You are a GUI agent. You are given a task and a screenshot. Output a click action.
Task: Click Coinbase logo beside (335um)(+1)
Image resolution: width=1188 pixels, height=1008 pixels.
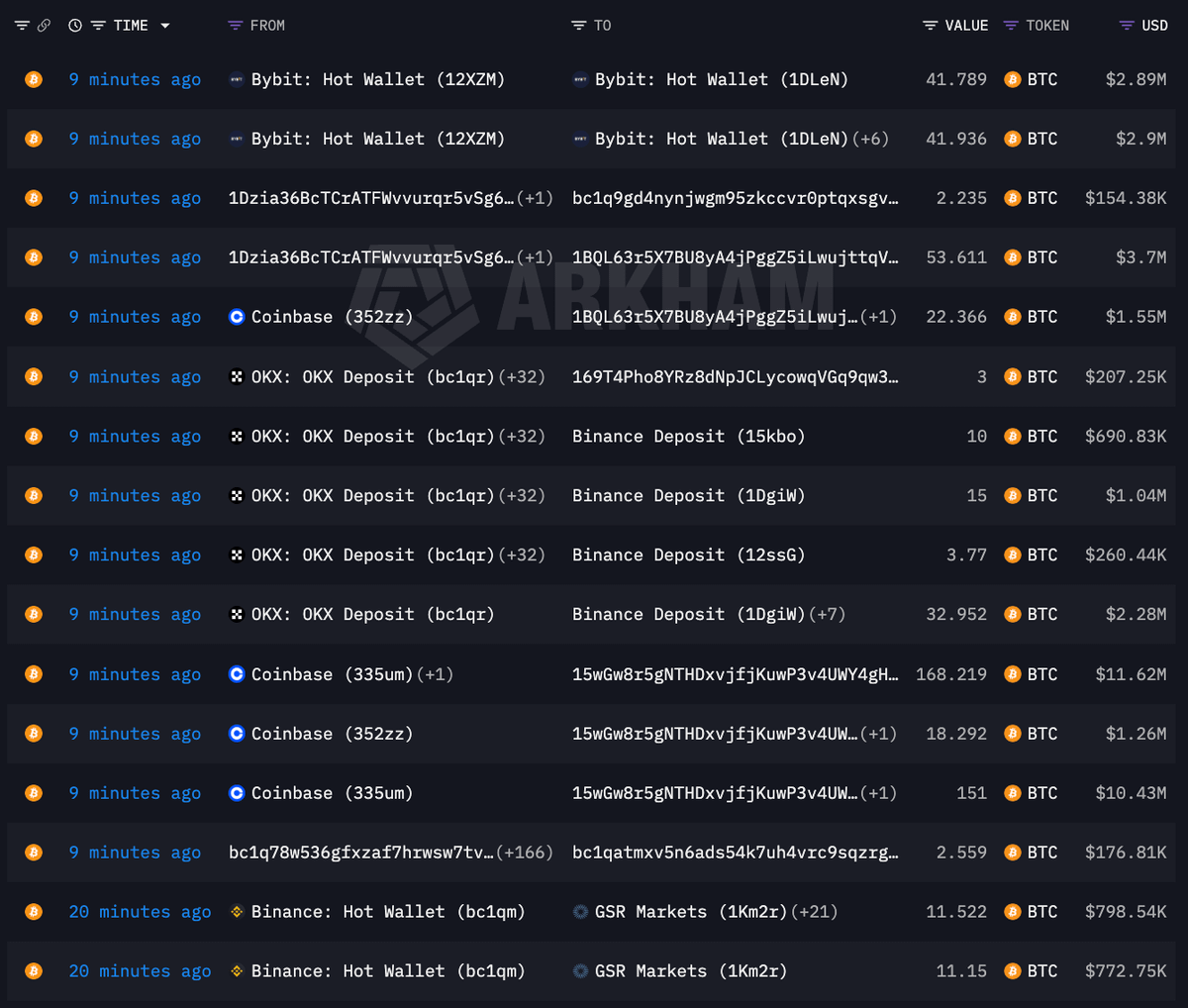(x=237, y=674)
